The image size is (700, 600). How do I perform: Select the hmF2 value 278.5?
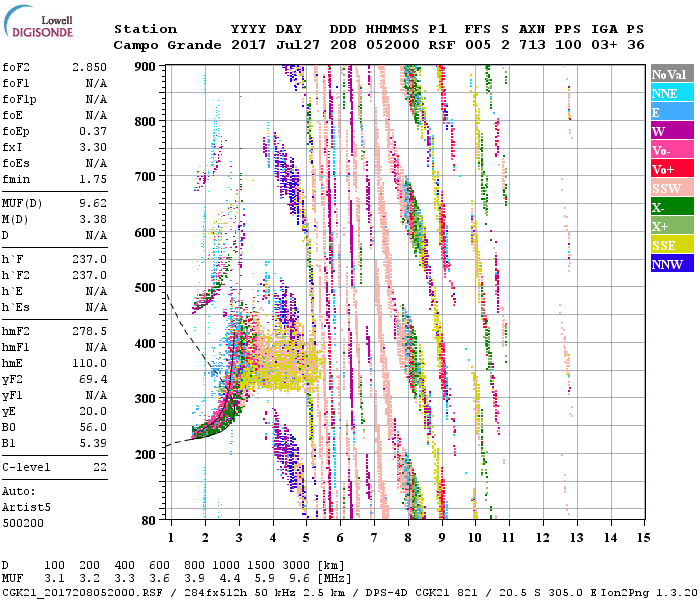[x=88, y=330]
